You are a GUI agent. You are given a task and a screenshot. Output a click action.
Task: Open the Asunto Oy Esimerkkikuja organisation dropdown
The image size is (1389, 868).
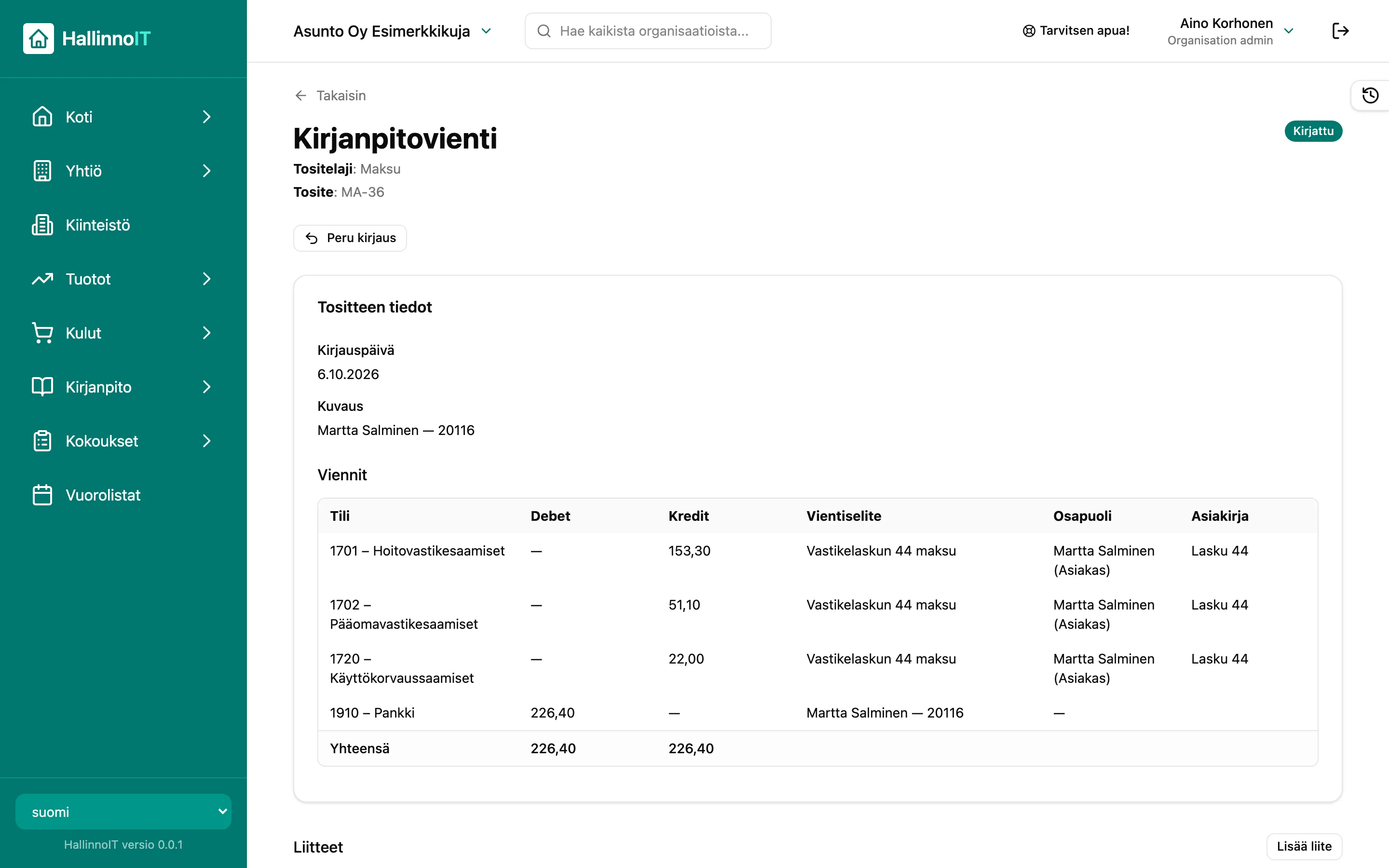click(x=393, y=31)
